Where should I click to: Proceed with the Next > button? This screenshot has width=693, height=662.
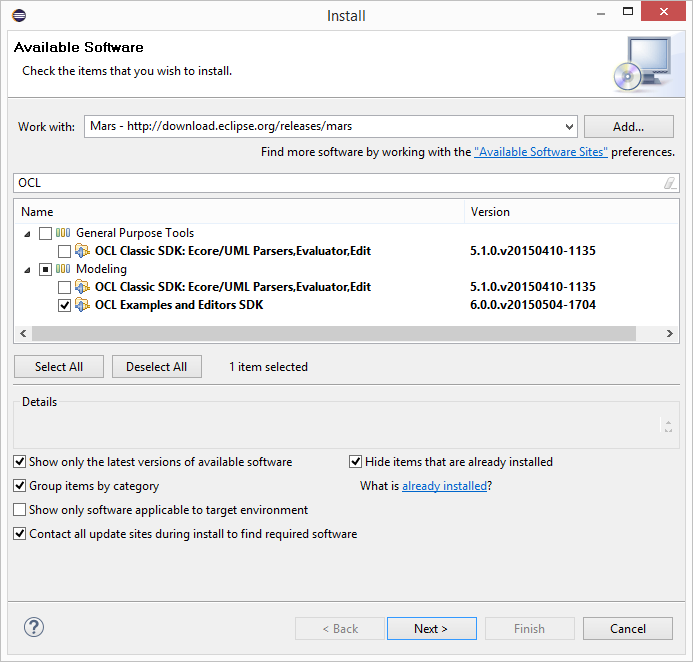click(x=432, y=628)
